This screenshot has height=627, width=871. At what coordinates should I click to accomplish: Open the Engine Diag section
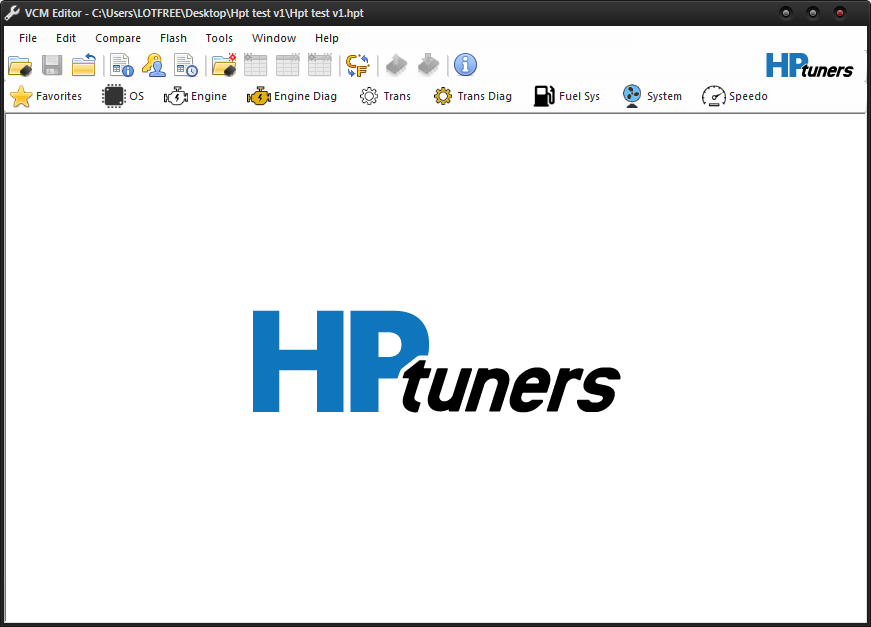click(x=292, y=97)
